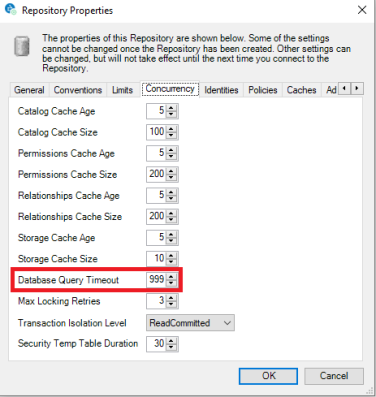Increase Relationships Cache Age value
The image size is (376, 397).
171,192
